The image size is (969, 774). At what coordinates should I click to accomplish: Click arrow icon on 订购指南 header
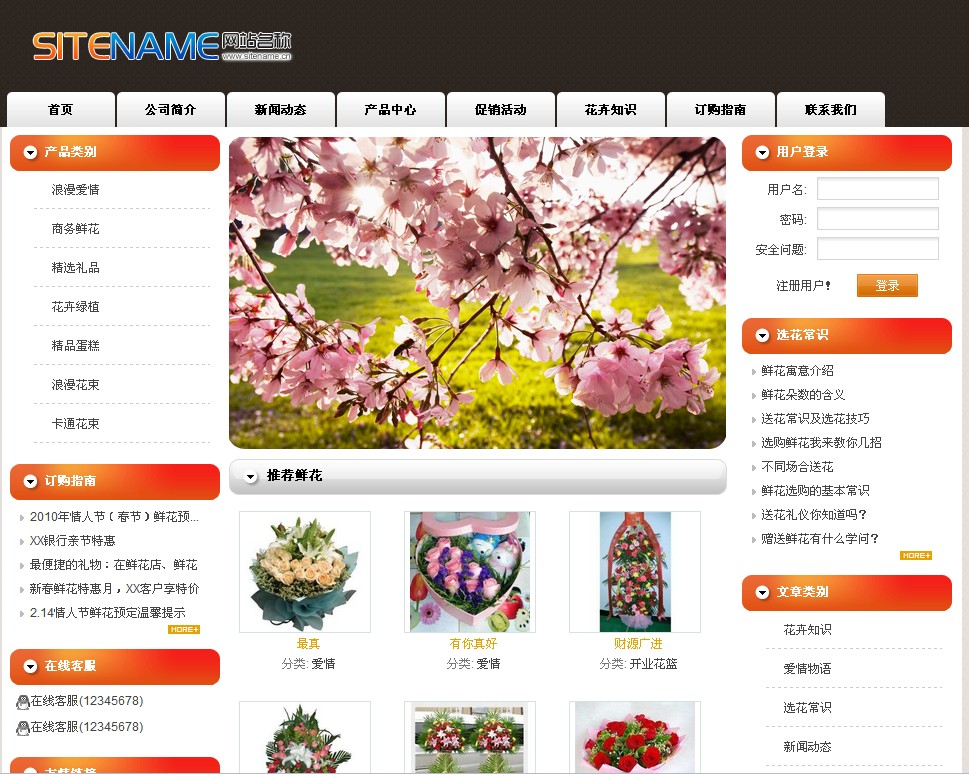click(30, 482)
